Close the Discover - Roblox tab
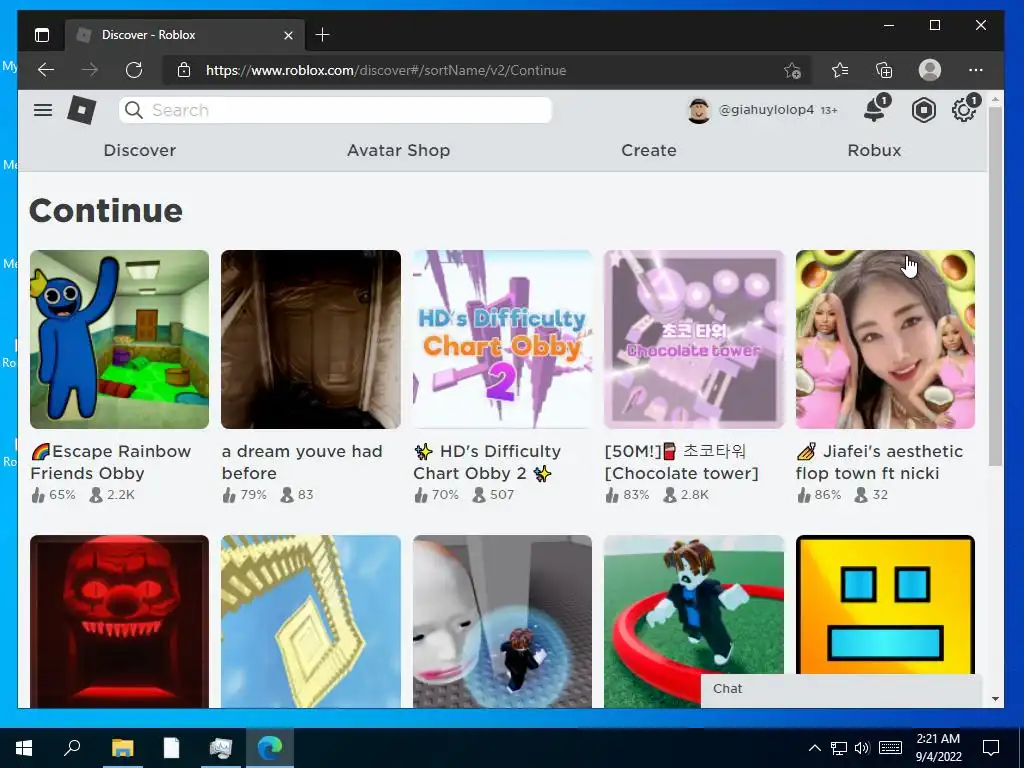 (x=289, y=35)
